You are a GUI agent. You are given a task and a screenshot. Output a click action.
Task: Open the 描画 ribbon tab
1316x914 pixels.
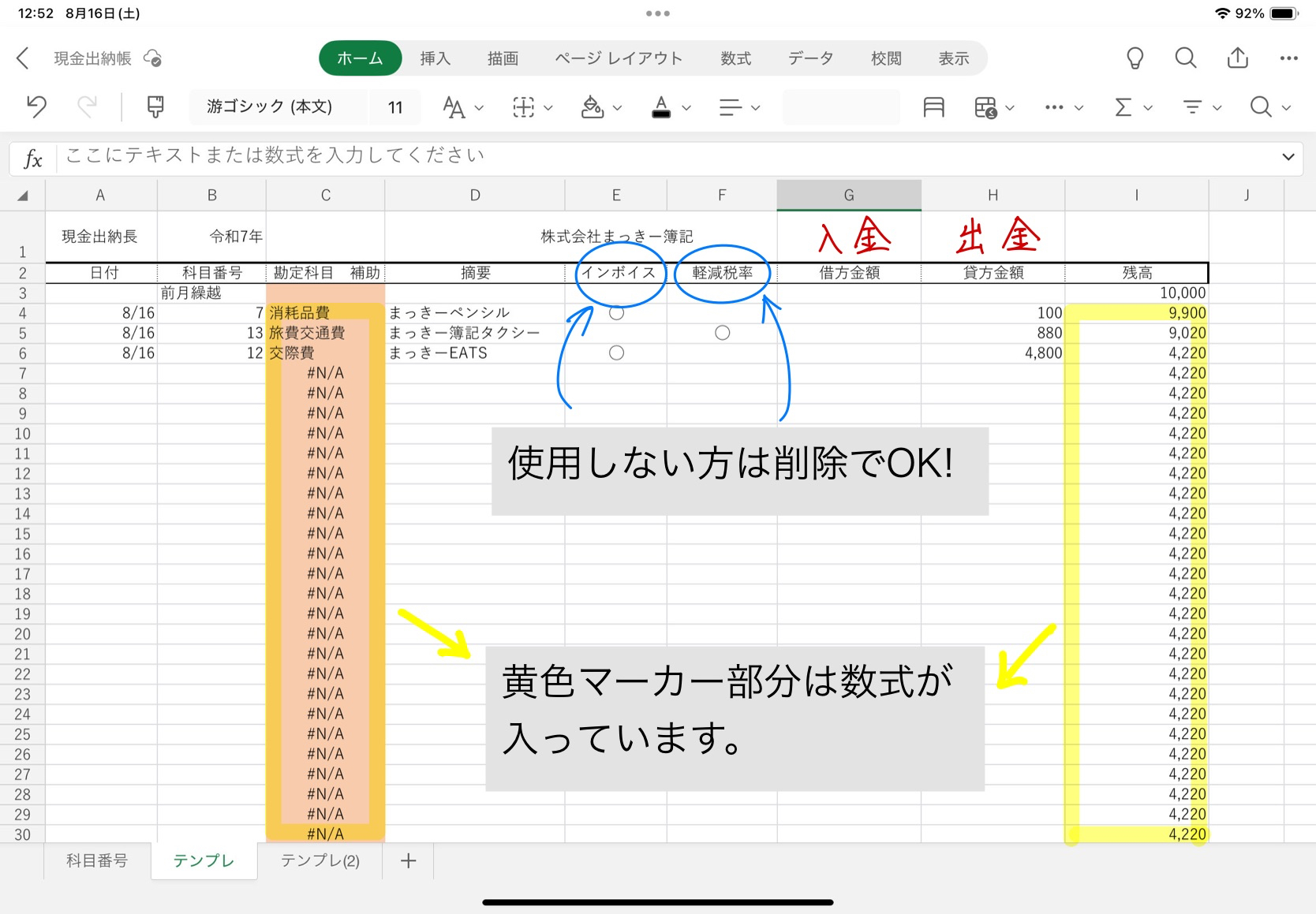click(503, 58)
